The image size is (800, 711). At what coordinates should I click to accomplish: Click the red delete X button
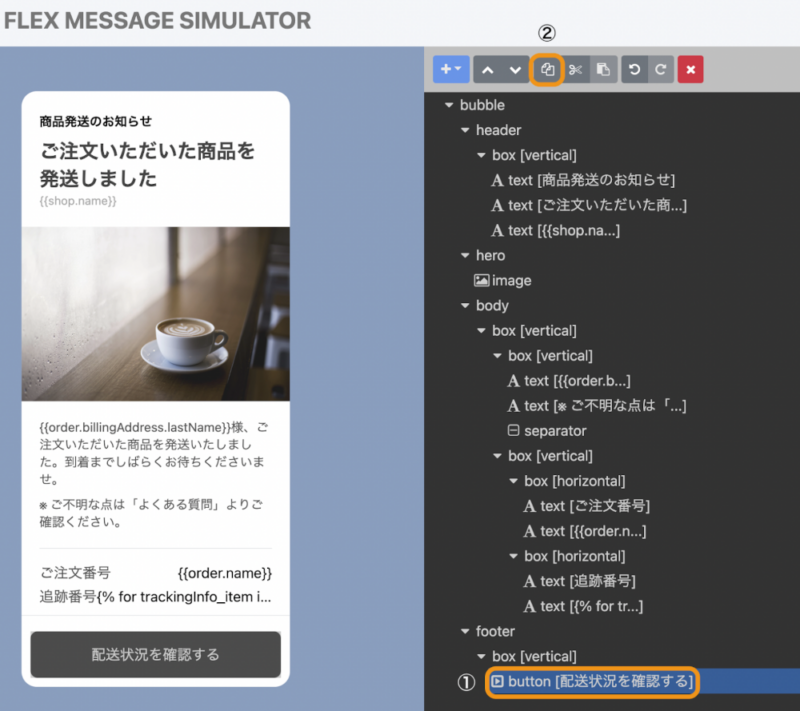click(x=690, y=69)
